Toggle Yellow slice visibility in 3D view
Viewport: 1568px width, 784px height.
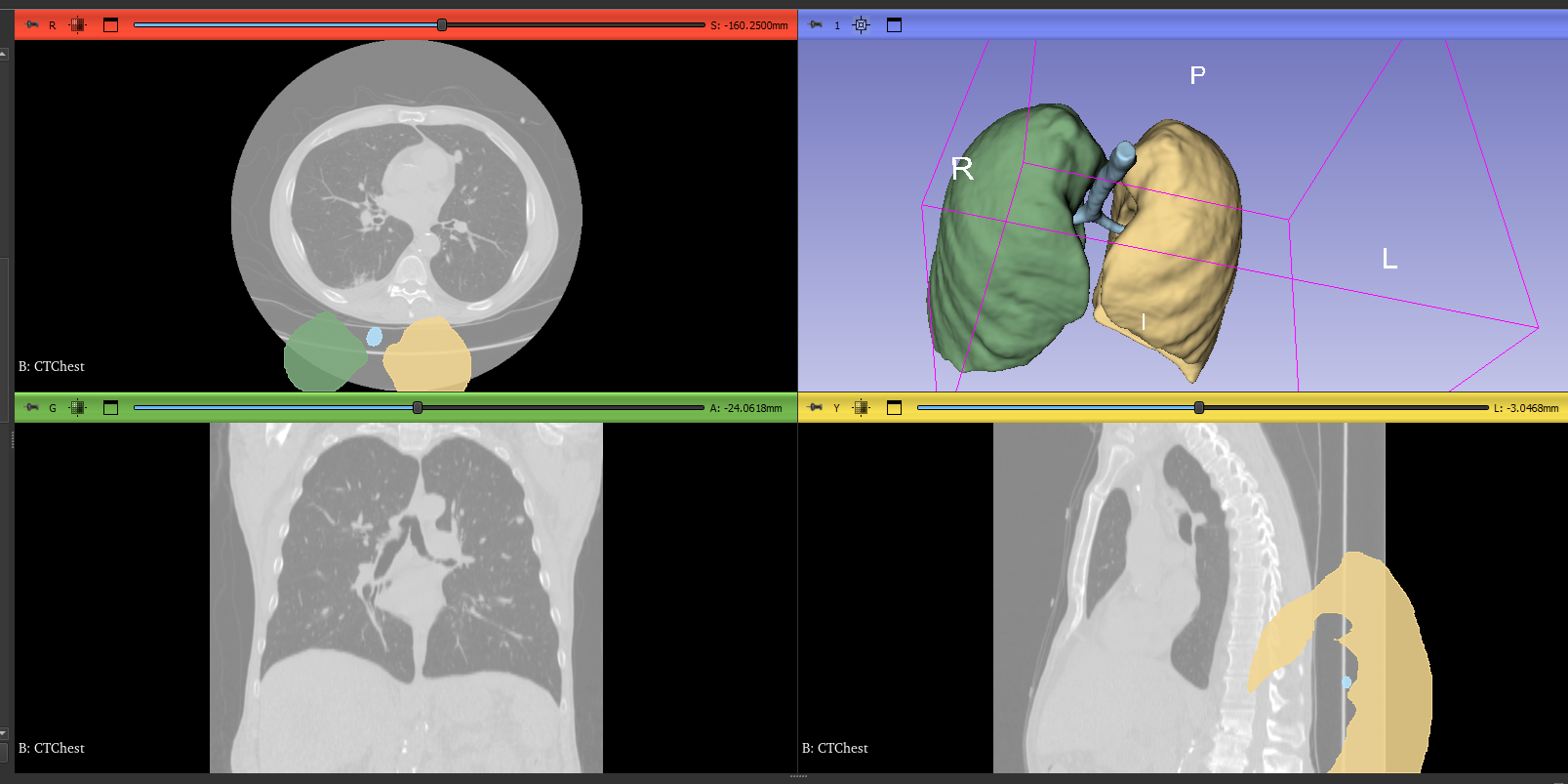(x=861, y=408)
